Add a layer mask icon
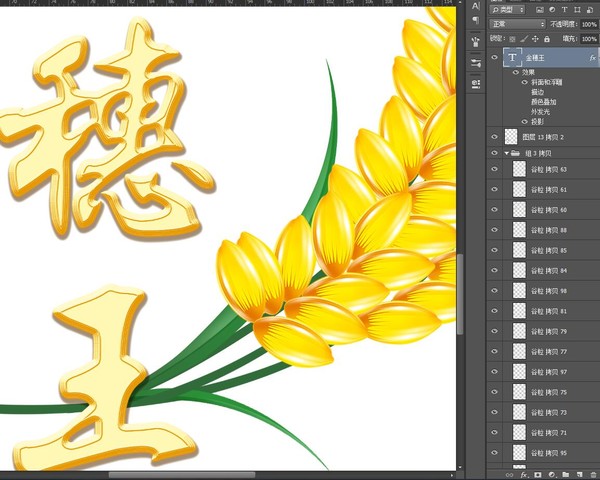This screenshot has width=600, height=480. click(x=538, y=475)
